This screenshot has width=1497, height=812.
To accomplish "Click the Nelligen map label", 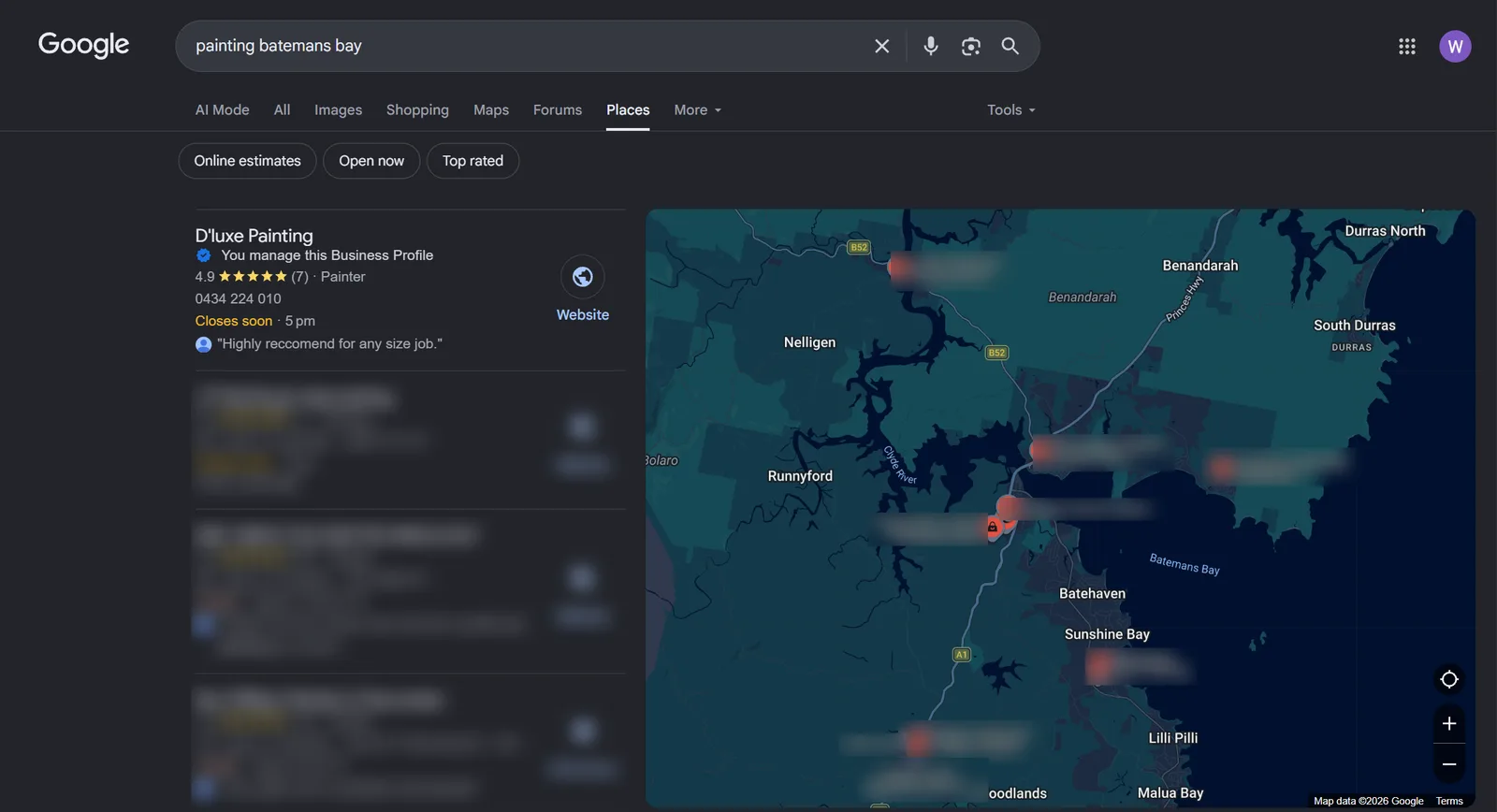I will point(809,342).
